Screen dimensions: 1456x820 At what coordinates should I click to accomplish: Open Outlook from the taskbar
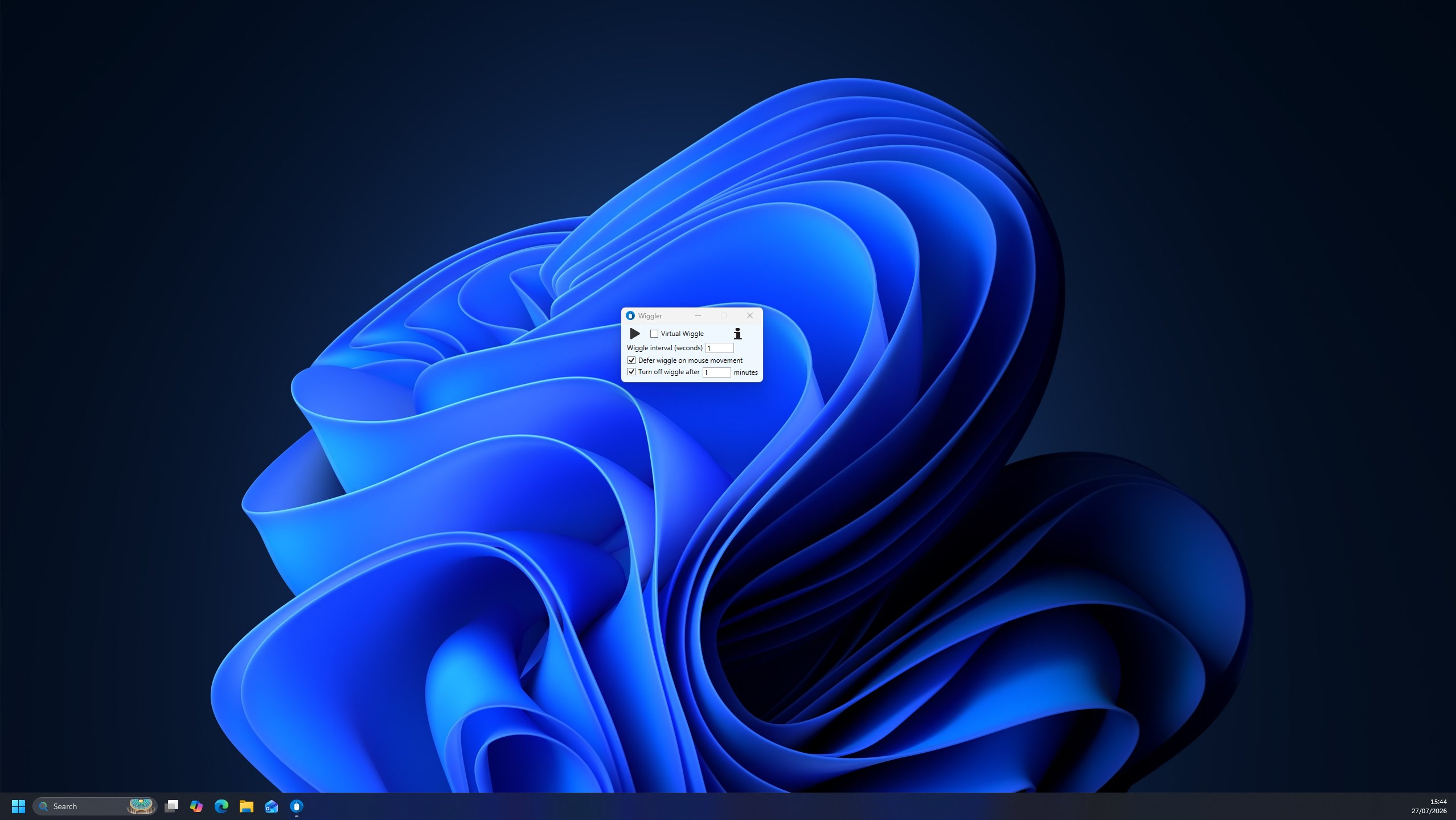point(272,806)
